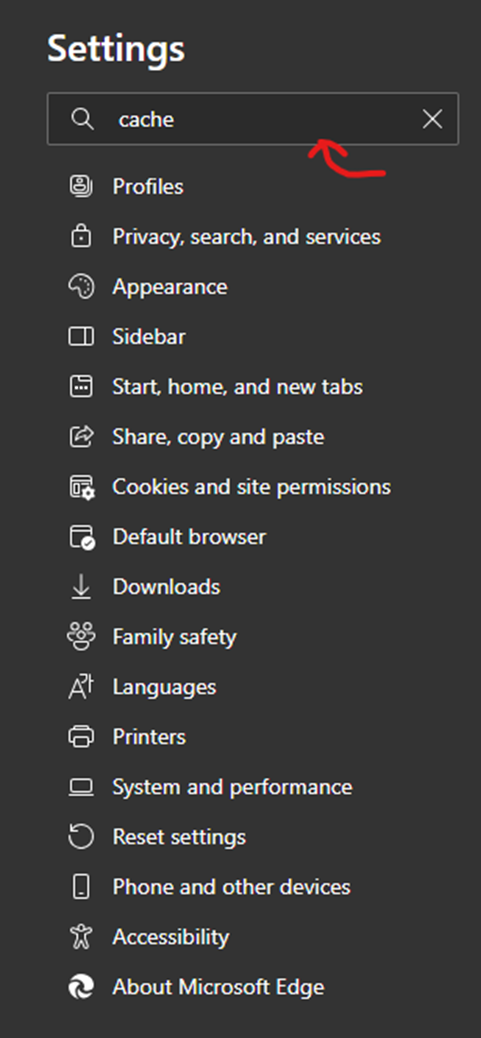Open Languages settings

point(164,687)
